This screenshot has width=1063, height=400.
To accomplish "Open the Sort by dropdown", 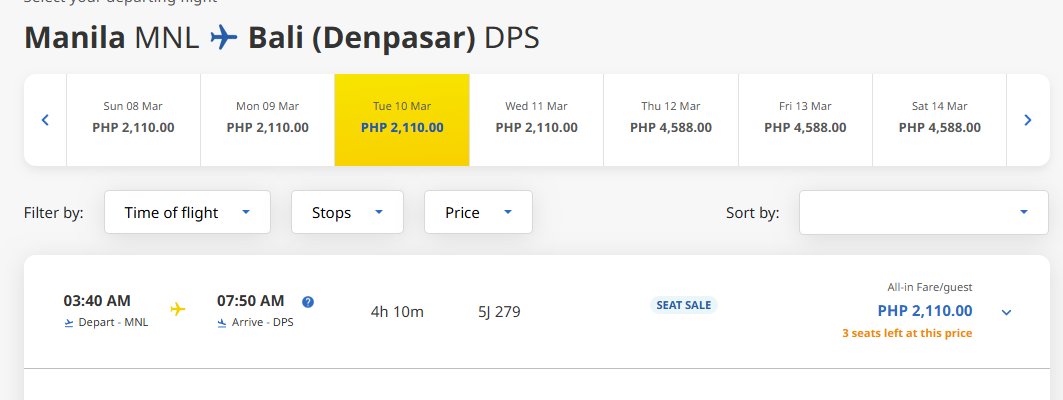I will [916, 212].
